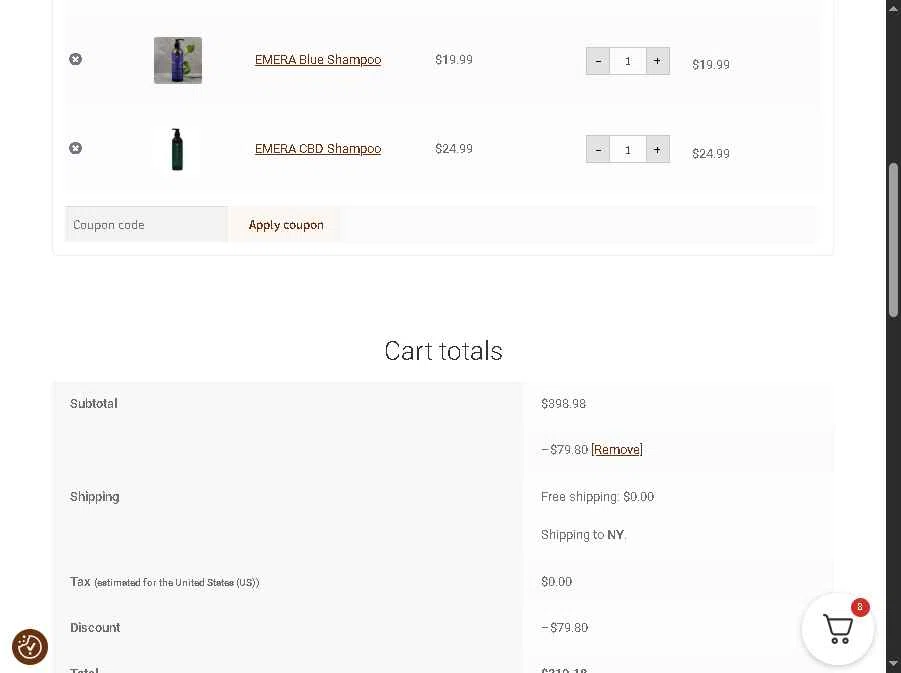This screenshot has width=901, height=673.
Task: Click the Tax estimated for United States label
Action: (x=164, y=582)
